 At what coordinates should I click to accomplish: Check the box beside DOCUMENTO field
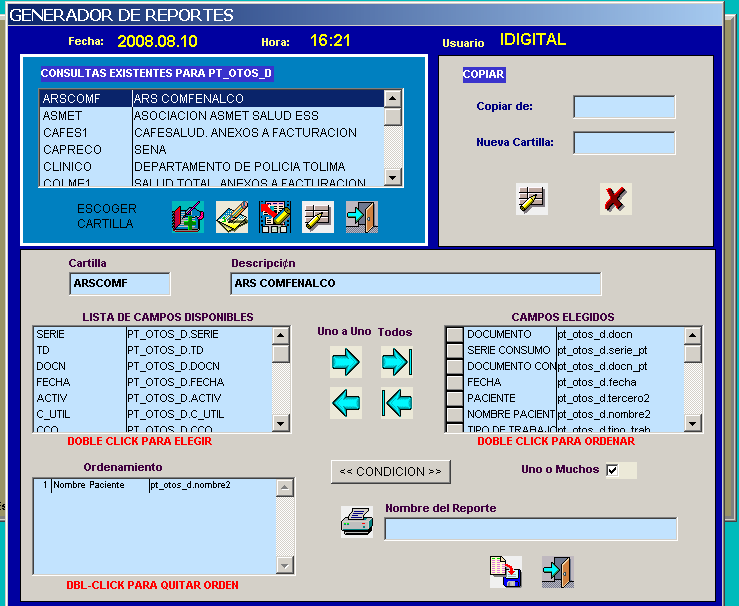pos(455,335)
